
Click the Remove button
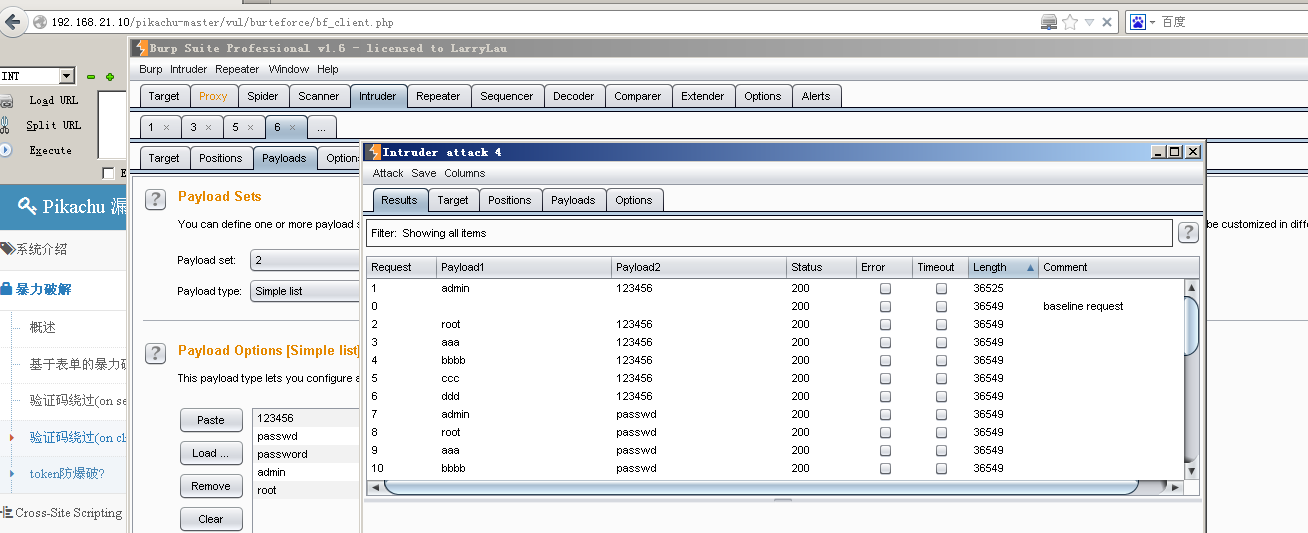click(x=211, y=486)
